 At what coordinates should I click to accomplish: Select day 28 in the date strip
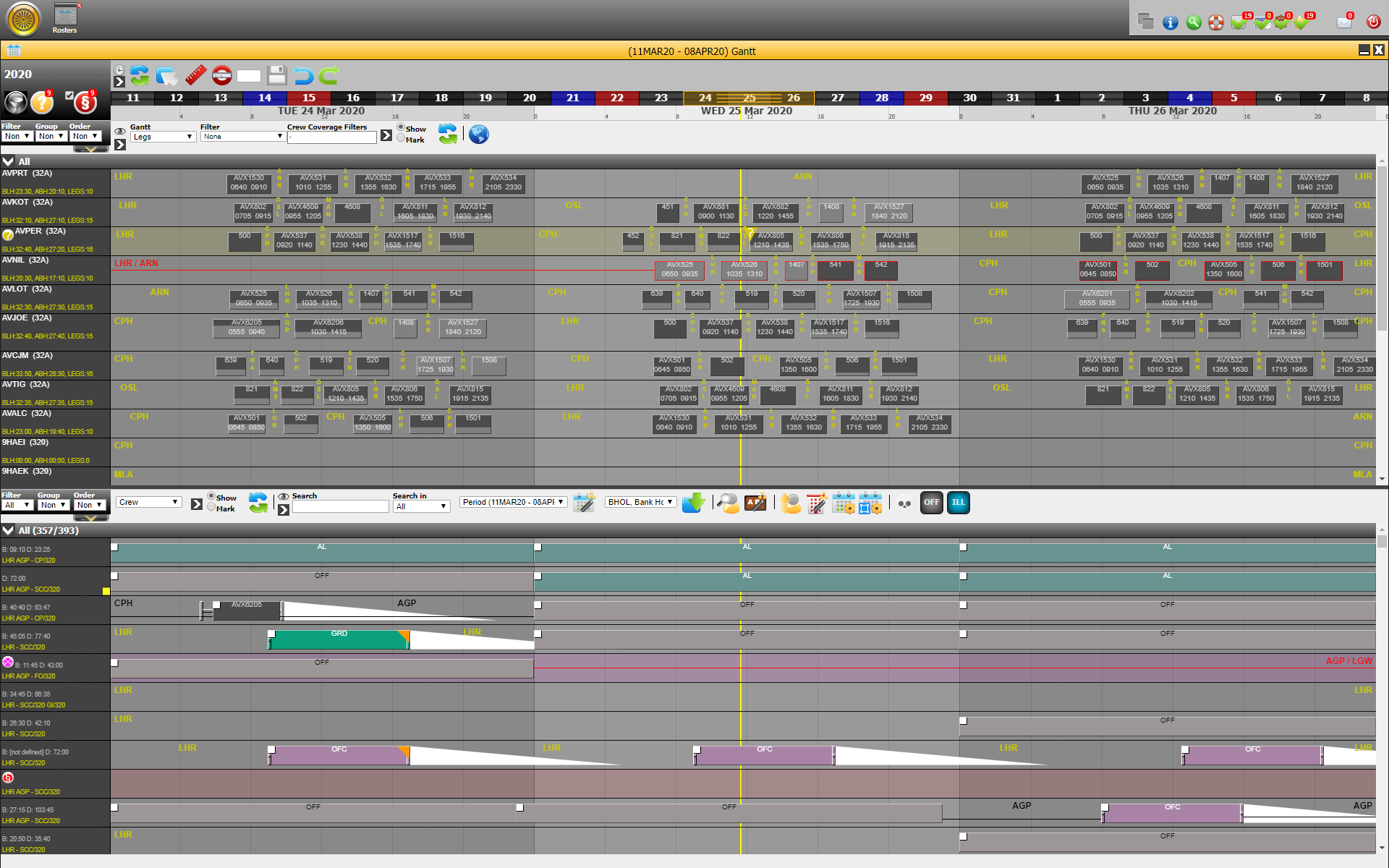coord(881,98)
